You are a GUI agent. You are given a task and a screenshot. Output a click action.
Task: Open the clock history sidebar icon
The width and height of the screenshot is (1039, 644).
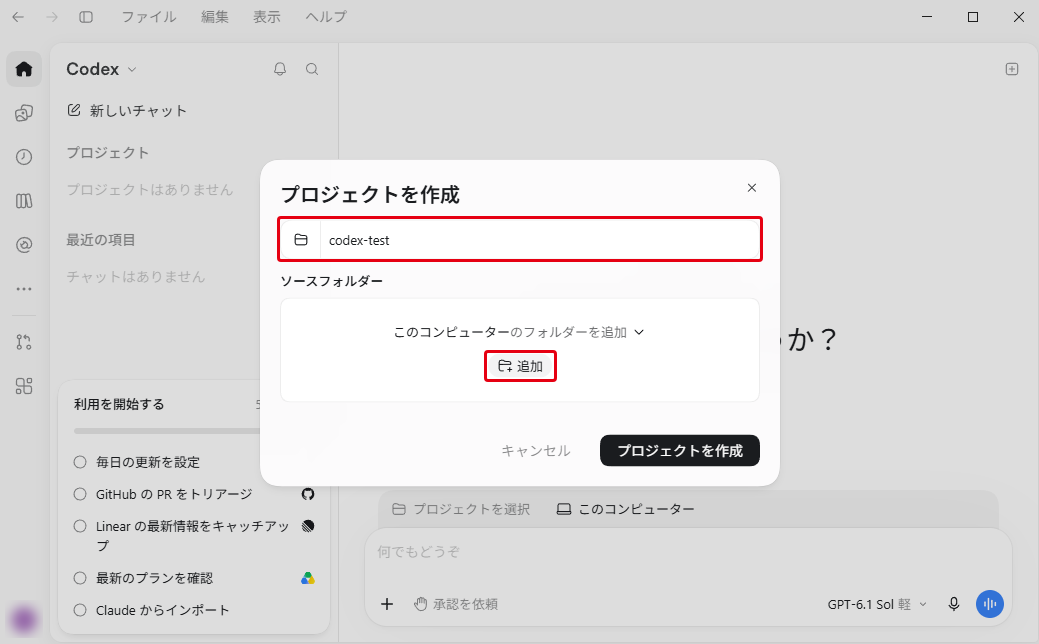coord(24,157)
